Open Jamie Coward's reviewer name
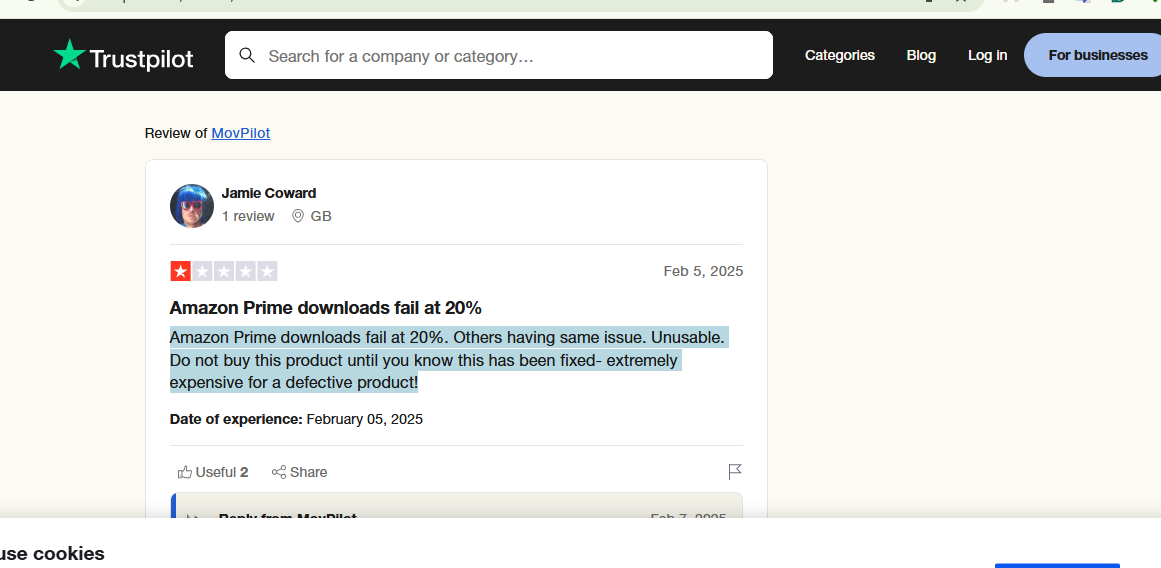This screenshot has height=568, width=1161. tap(269, 193)
